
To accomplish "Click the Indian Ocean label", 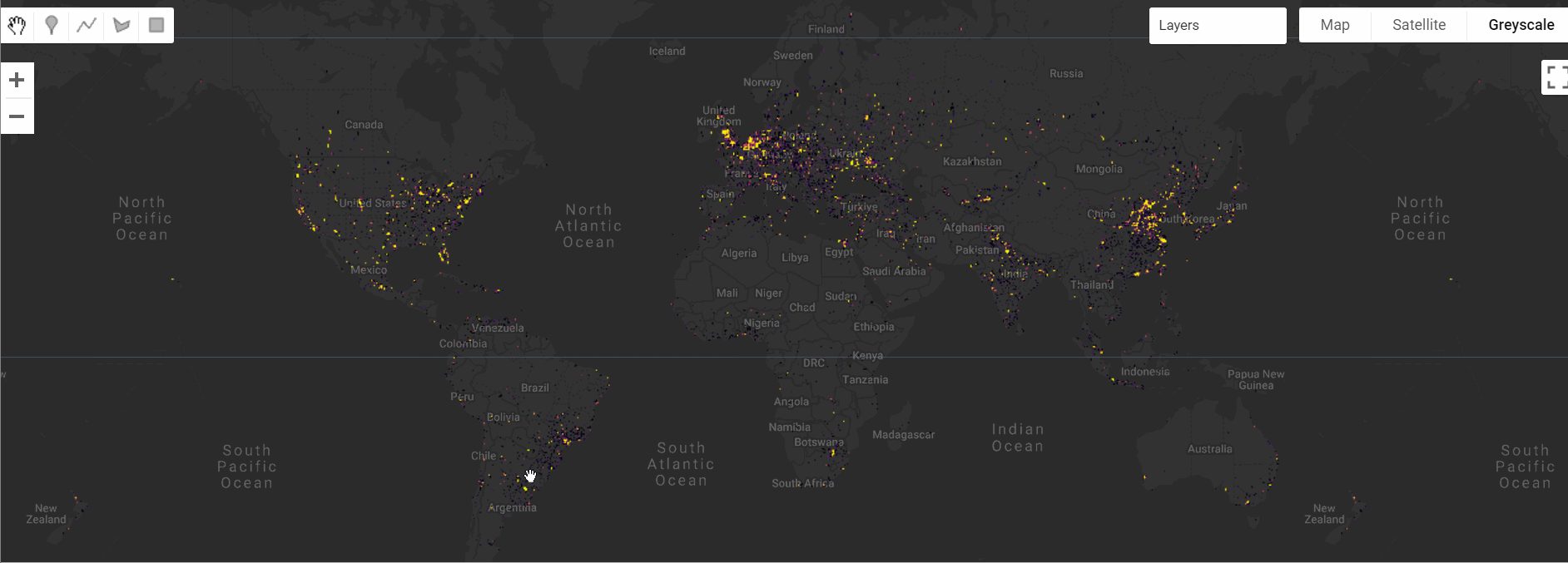I will 1017,437.
